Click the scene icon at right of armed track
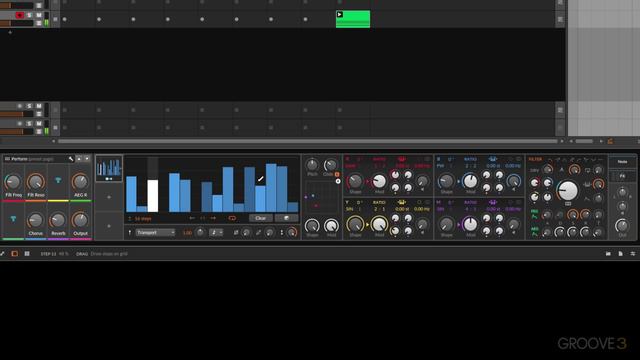 (x=560, y=19)
